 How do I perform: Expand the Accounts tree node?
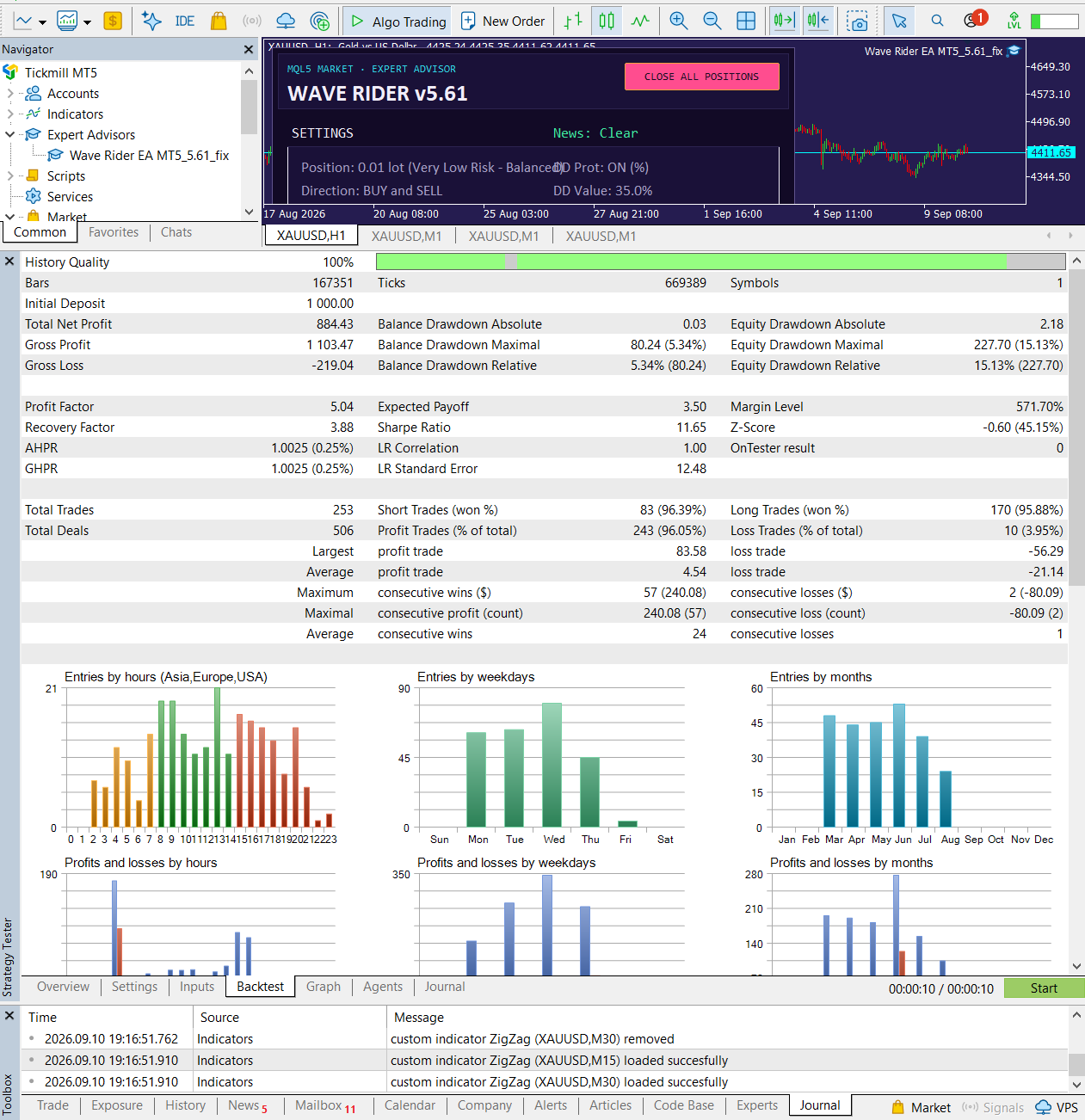pos(10,93)
